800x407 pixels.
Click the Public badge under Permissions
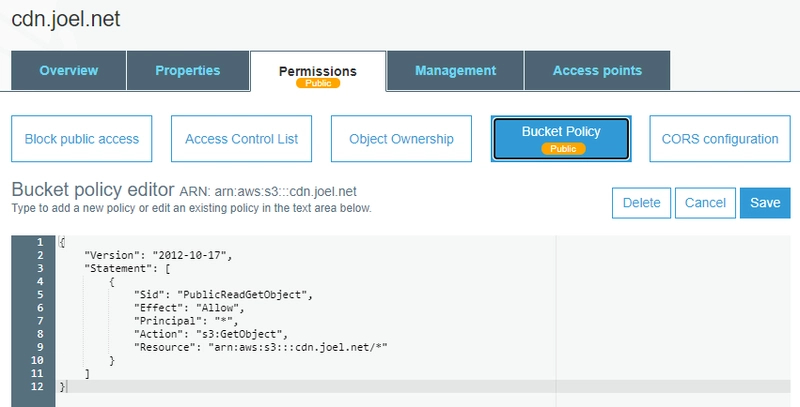(317, 83)
